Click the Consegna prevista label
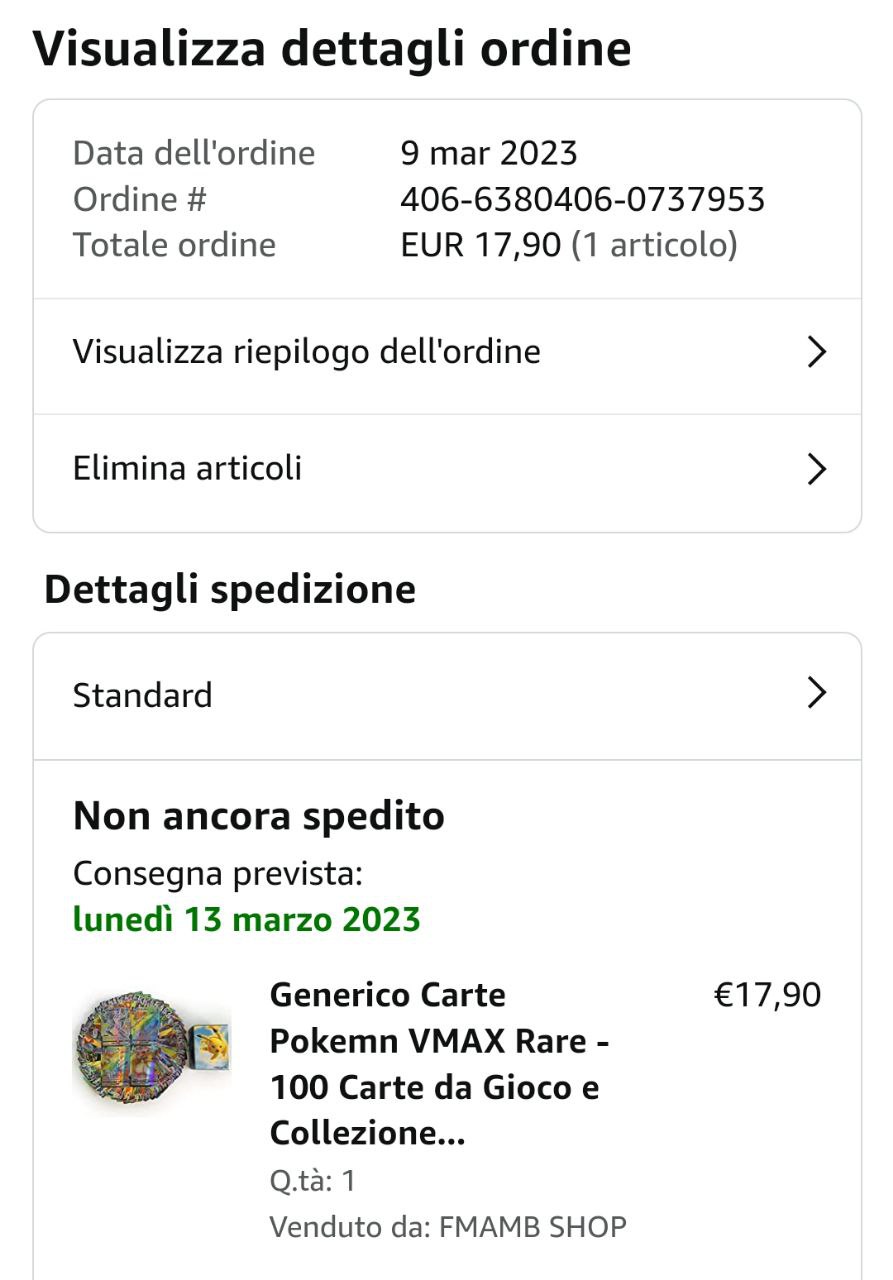This screenshot has height=1280, width=893. [218, 874]
